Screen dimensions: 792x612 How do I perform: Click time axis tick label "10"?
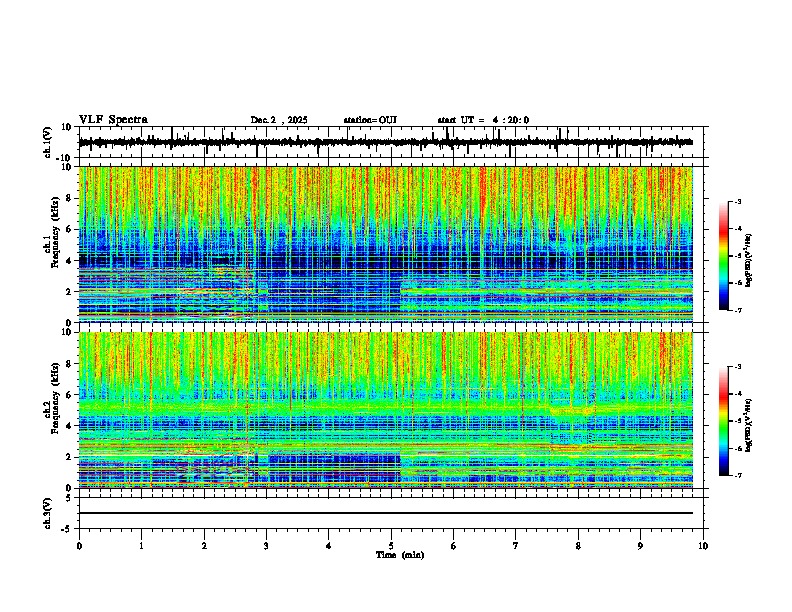[x=703, y=546]
